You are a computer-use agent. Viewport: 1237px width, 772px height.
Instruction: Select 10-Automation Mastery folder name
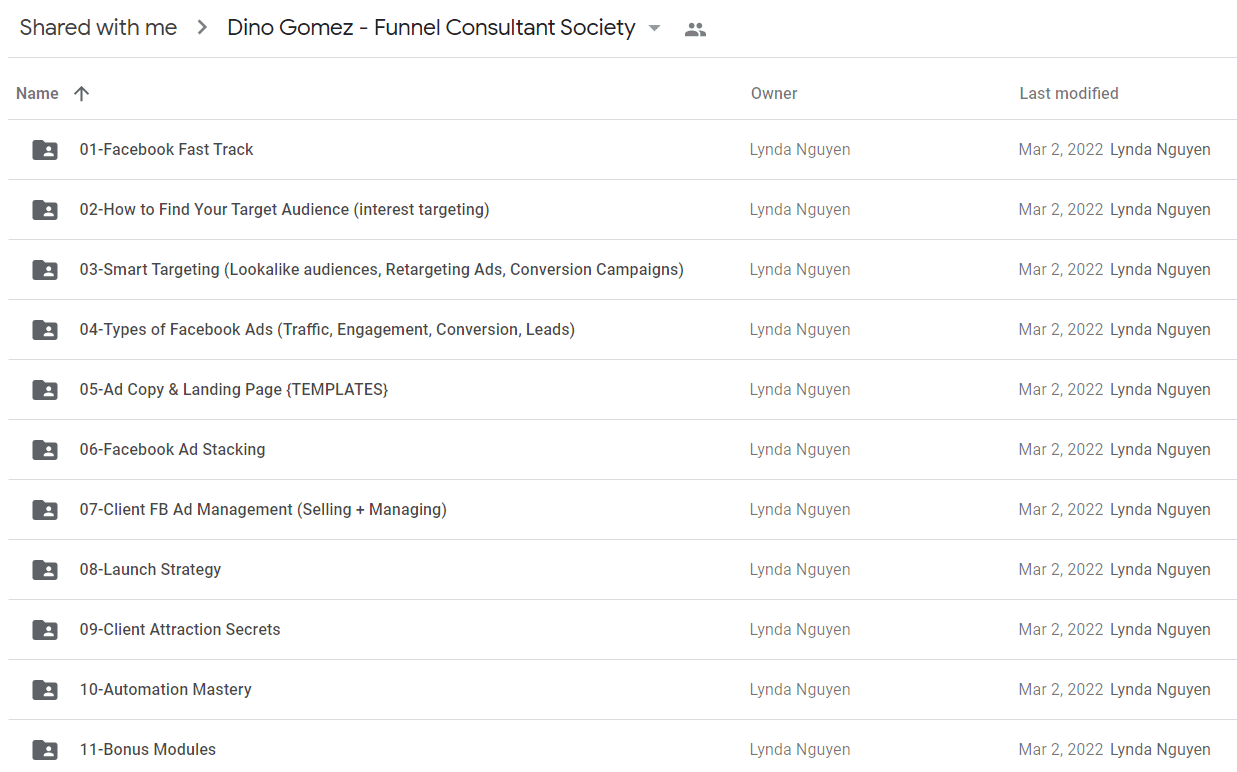point(166,689)
